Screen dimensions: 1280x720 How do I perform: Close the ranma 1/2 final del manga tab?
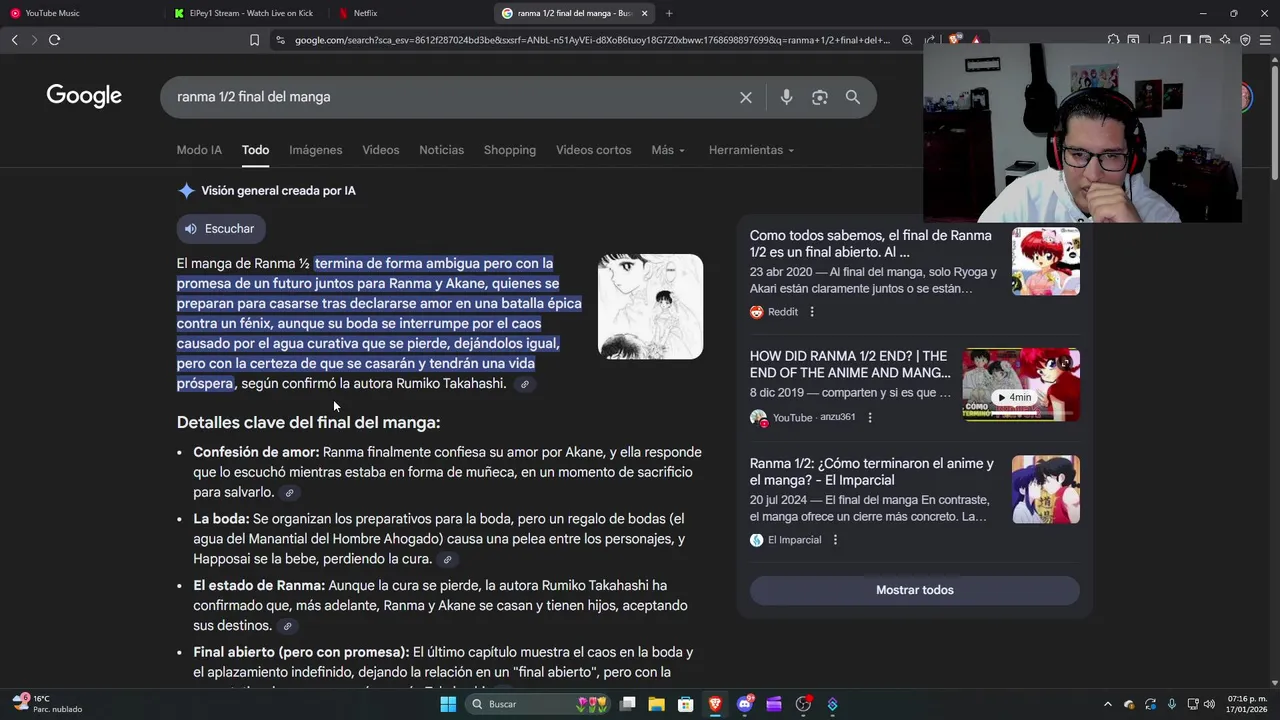point(644,13)
